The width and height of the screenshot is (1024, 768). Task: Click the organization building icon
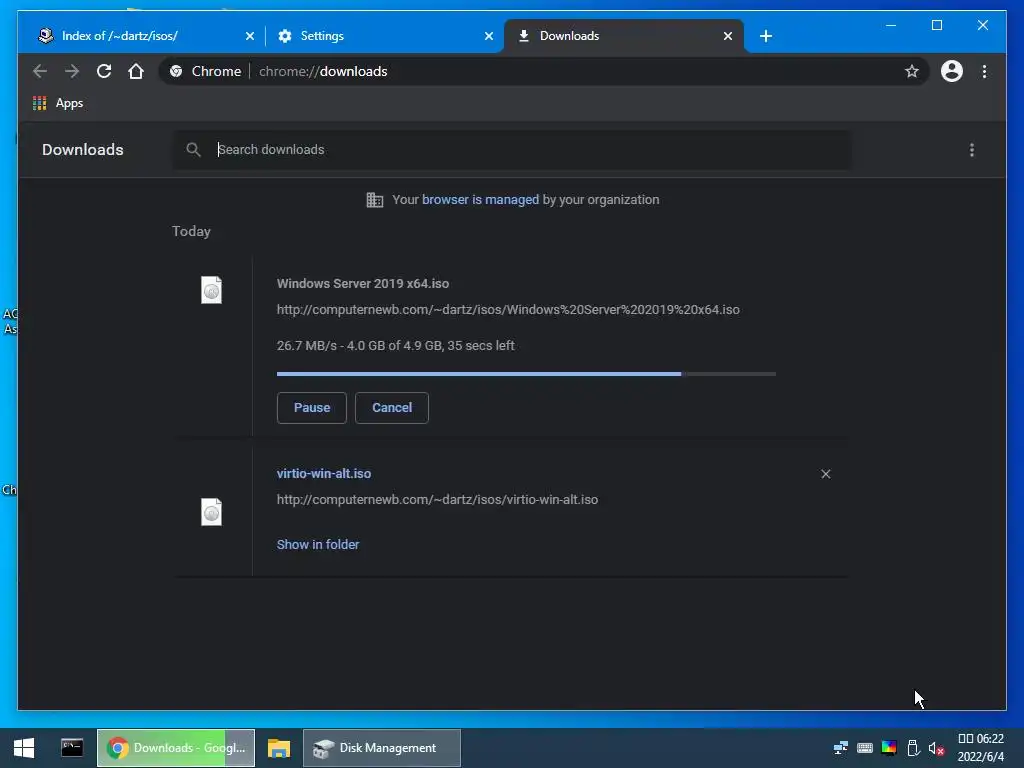pos(375,200)
